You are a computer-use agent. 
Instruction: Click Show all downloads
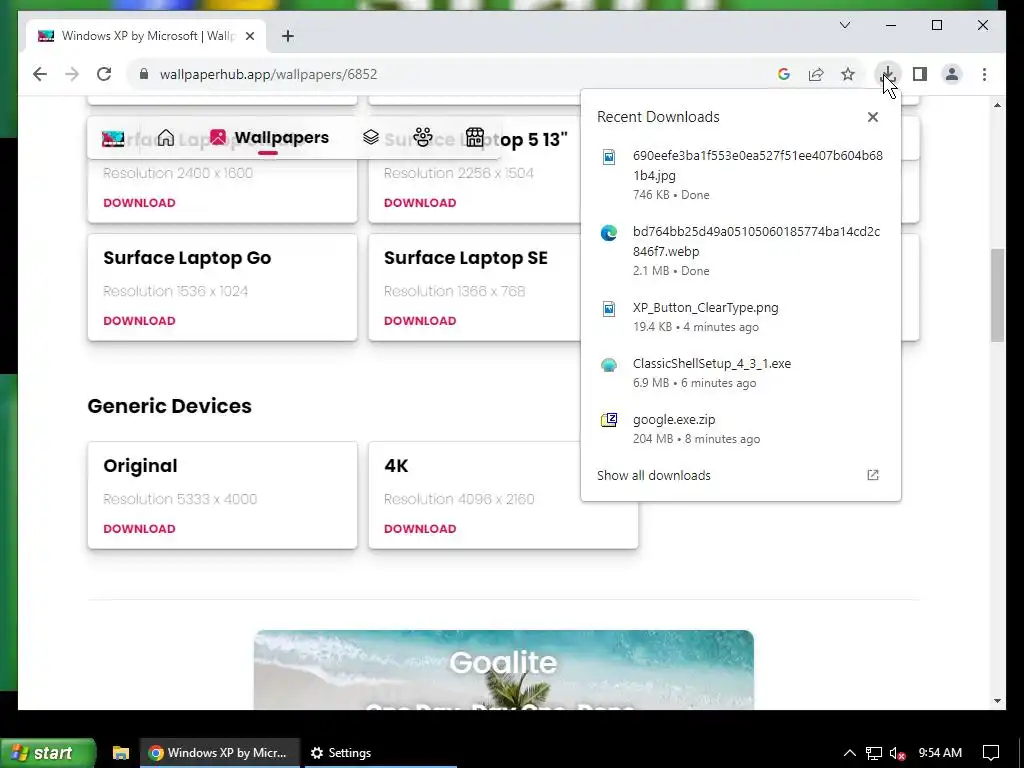654,475
